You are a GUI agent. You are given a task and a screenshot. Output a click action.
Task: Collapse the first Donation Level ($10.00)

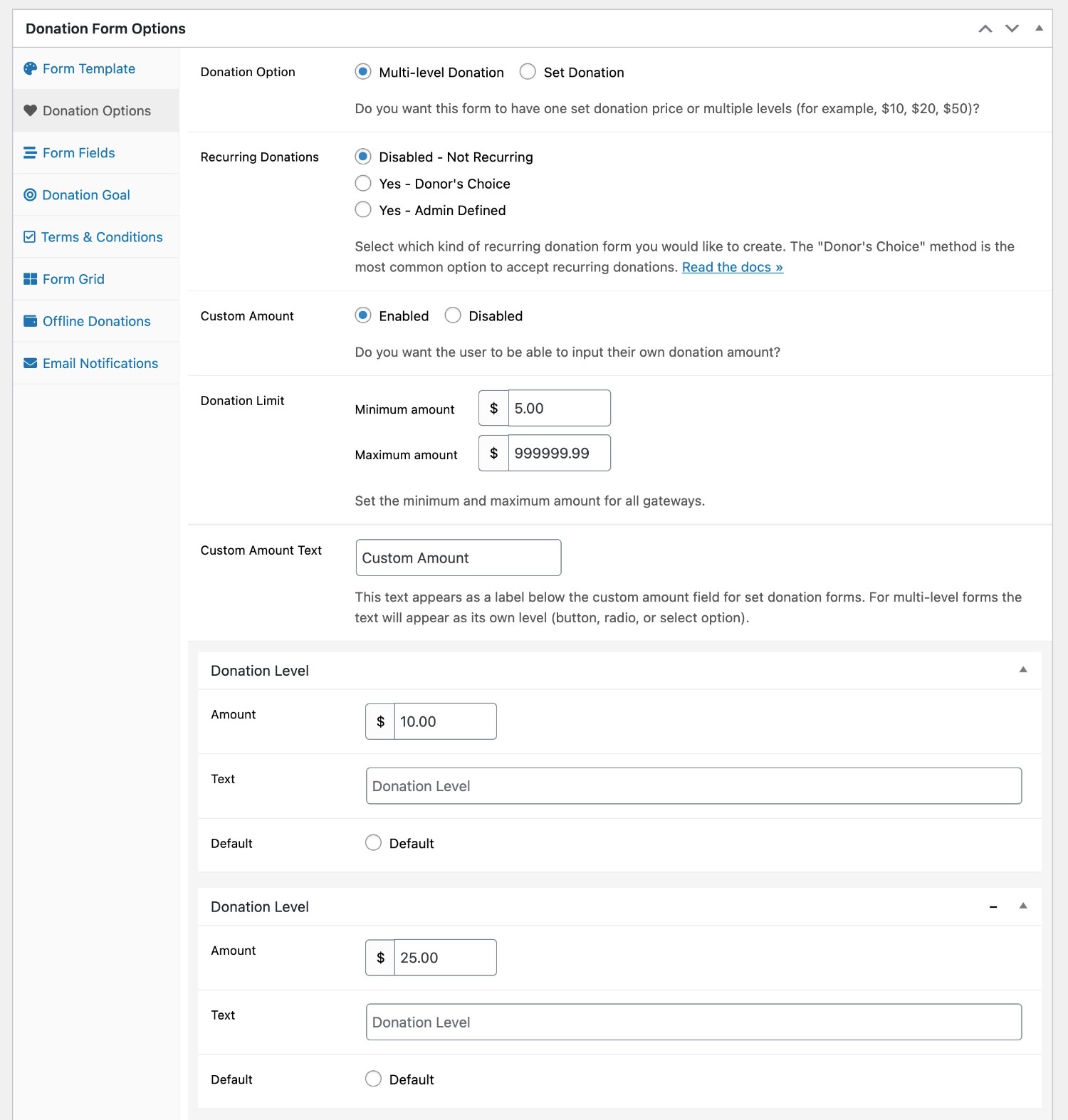[1023, 670]
